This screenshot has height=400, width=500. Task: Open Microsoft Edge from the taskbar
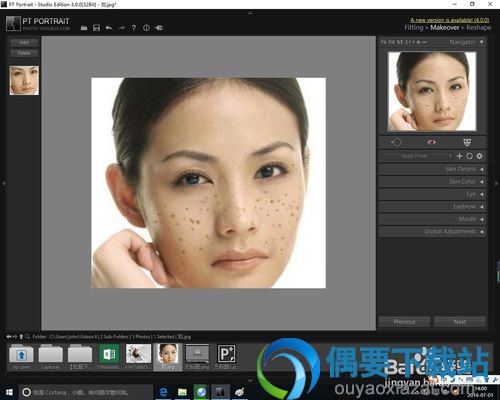163,392
